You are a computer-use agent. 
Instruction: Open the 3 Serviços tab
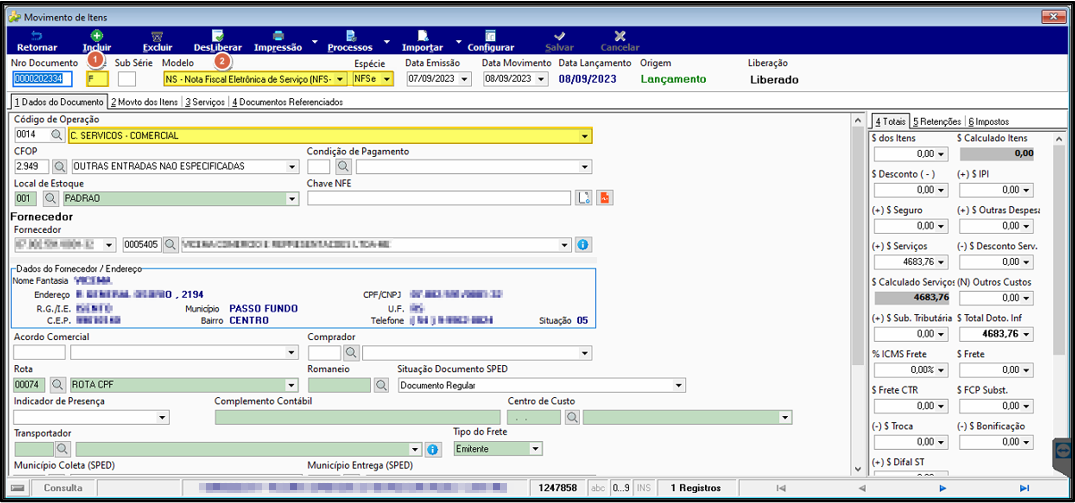click(204, 102)
